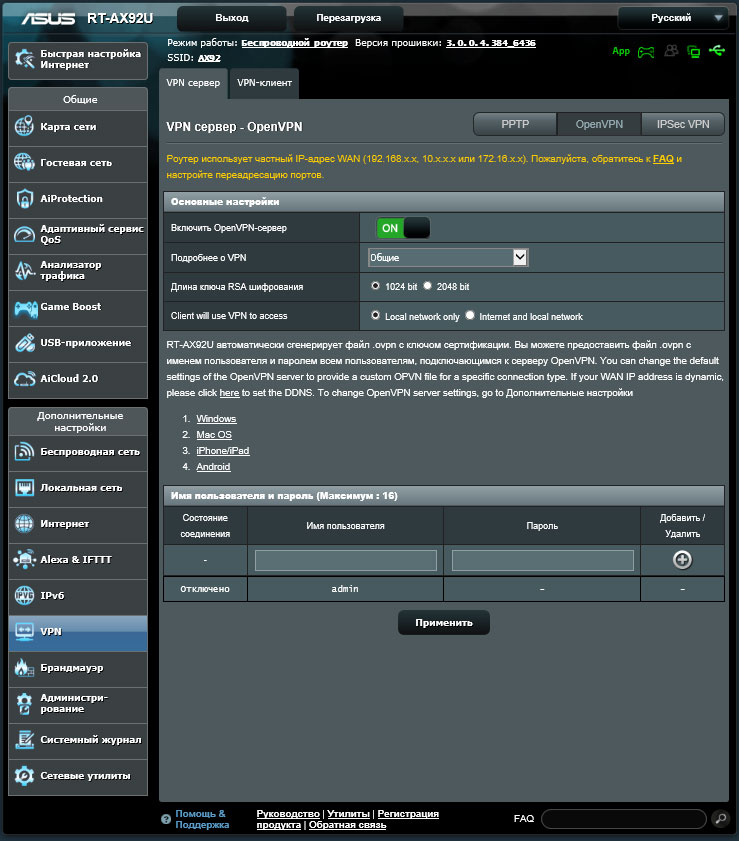This screenshot has width=739, height=841.
Task: Open the iPhone/iPad setup guide link
Action: [x=223, y=451]
